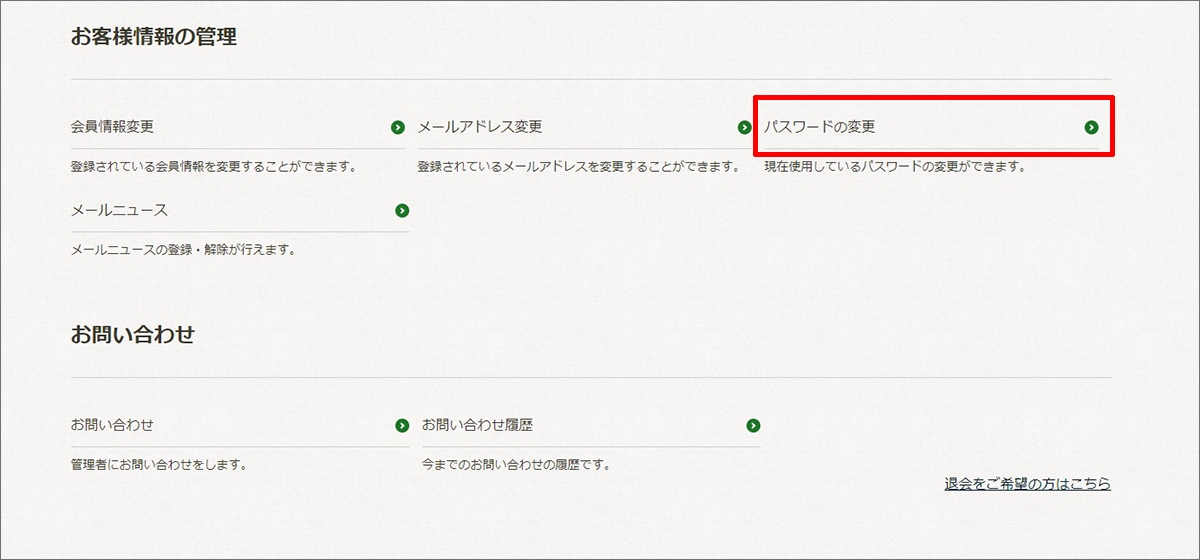1200x560 pixels.
Task: Click the green arrow icon beside メールアドレス変更
Action: (x=744, y=127)
